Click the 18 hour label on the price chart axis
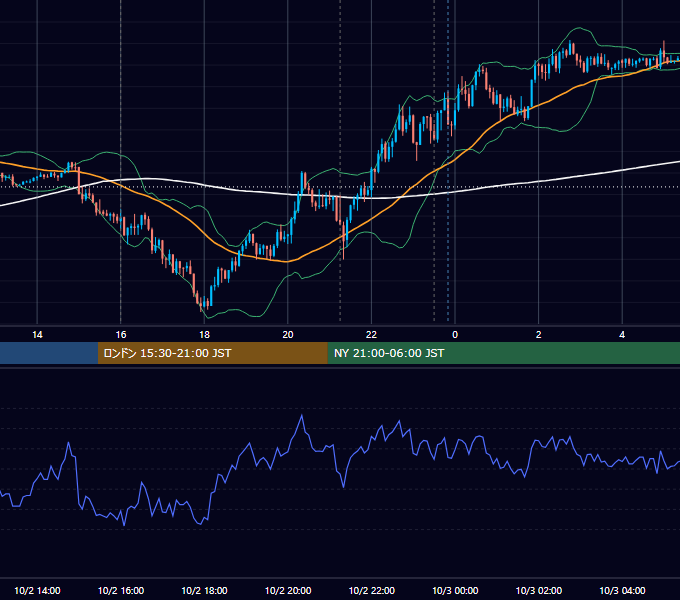 (x=204, y=335)
